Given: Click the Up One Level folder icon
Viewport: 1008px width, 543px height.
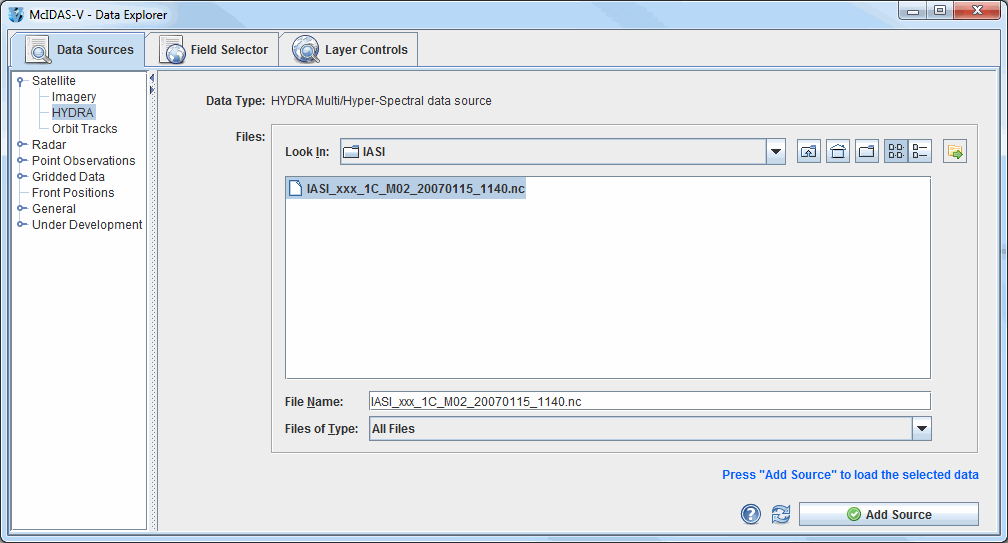Looking at the screenshot, I should point(808,152).
